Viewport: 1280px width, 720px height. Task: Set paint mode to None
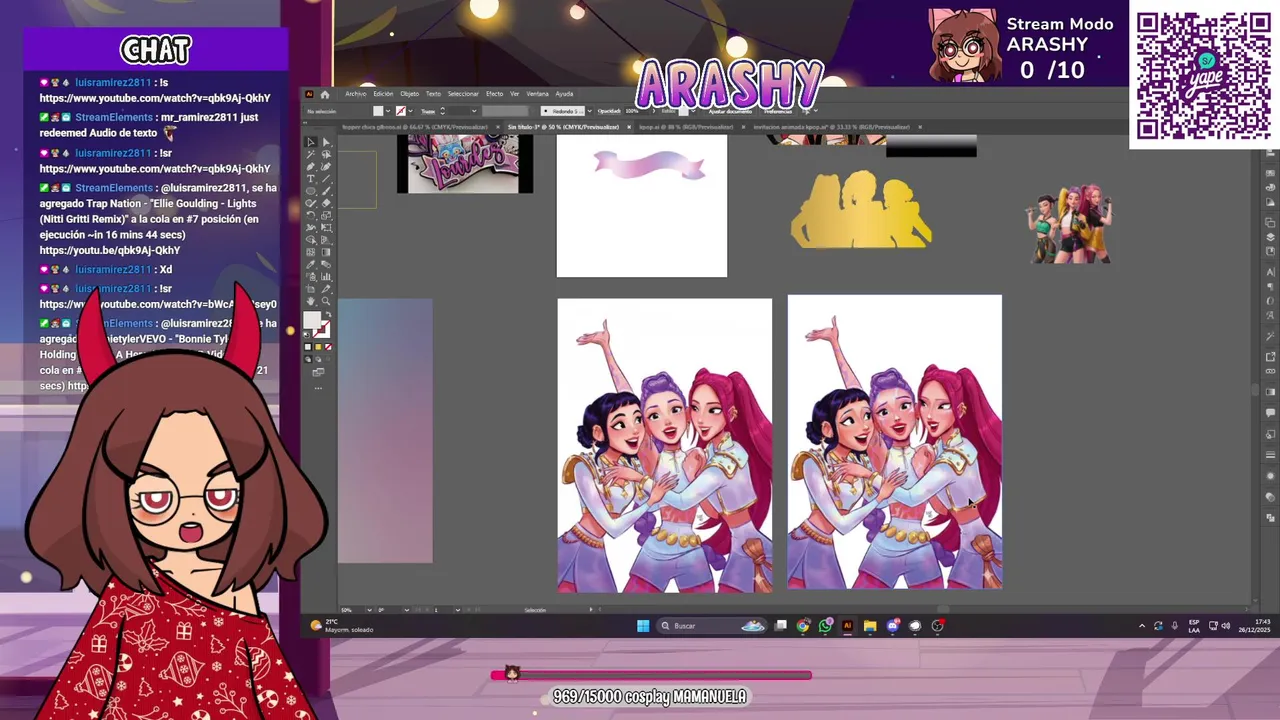[x=329, y=346]
